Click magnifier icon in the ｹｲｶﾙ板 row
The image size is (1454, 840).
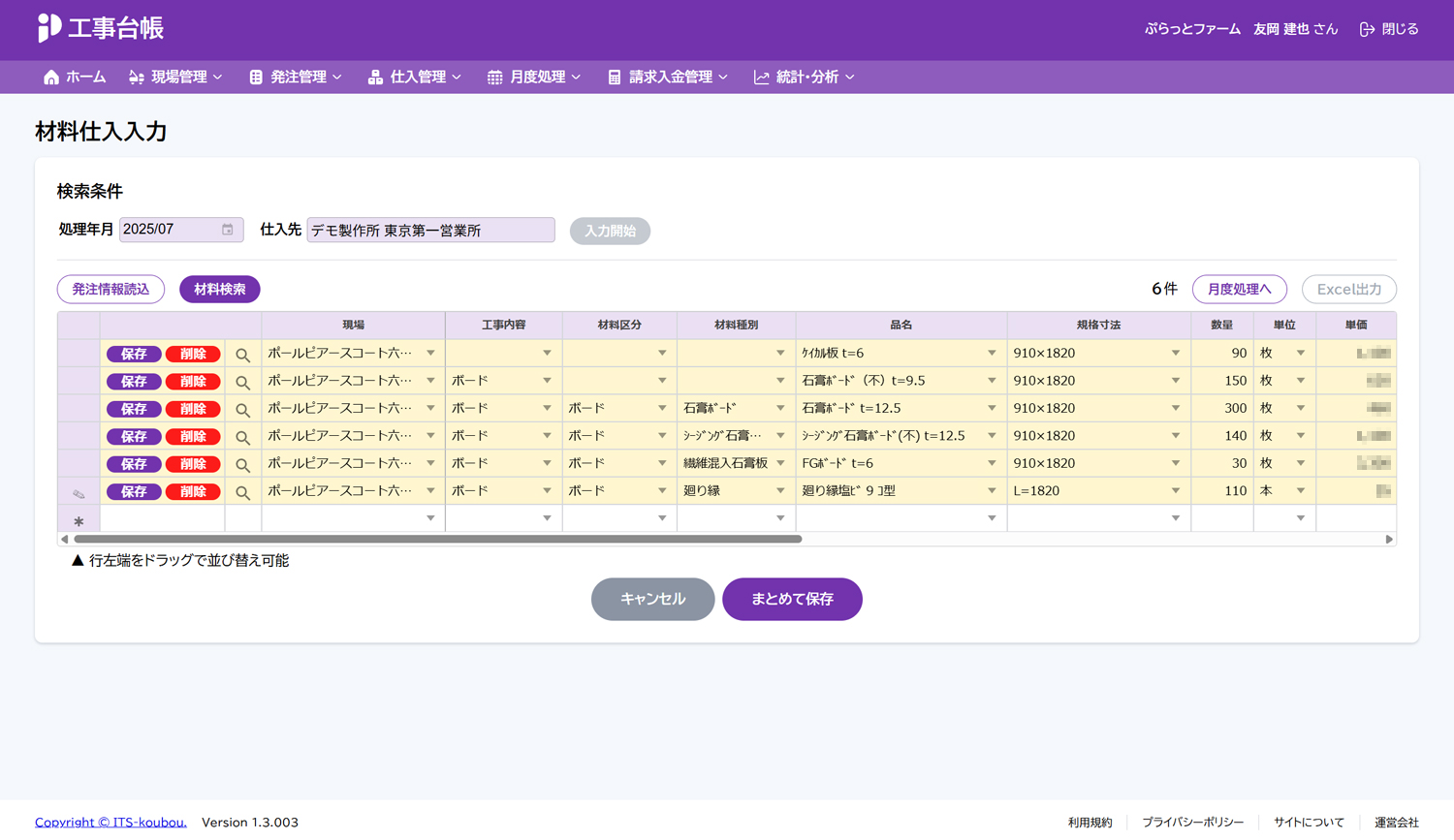click(x=243, y=355)
